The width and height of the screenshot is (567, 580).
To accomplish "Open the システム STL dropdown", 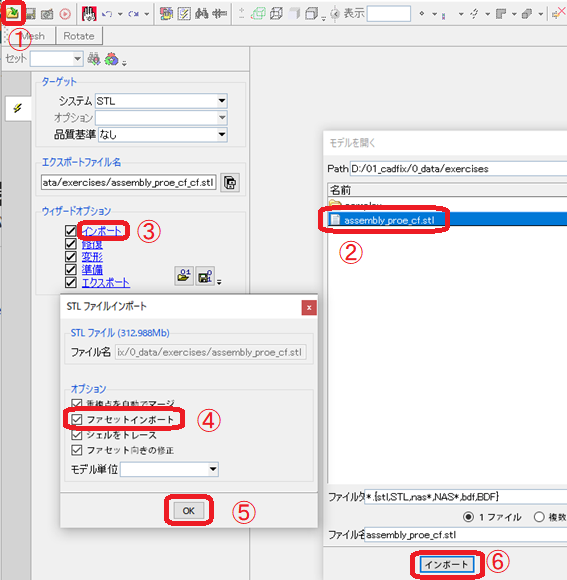I will click(x=161, y=101).
